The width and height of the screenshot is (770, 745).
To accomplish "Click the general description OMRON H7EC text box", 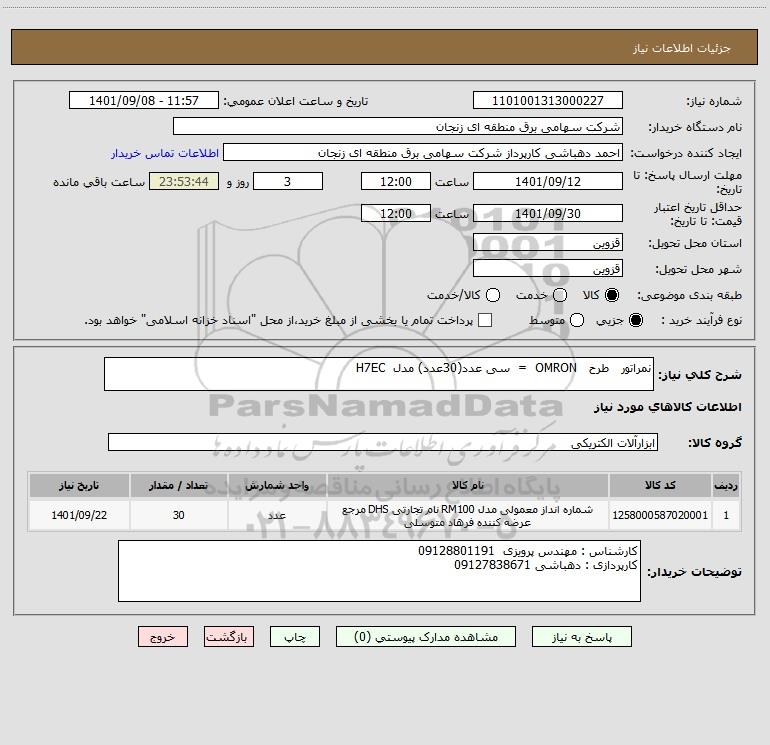I will 379,374.
